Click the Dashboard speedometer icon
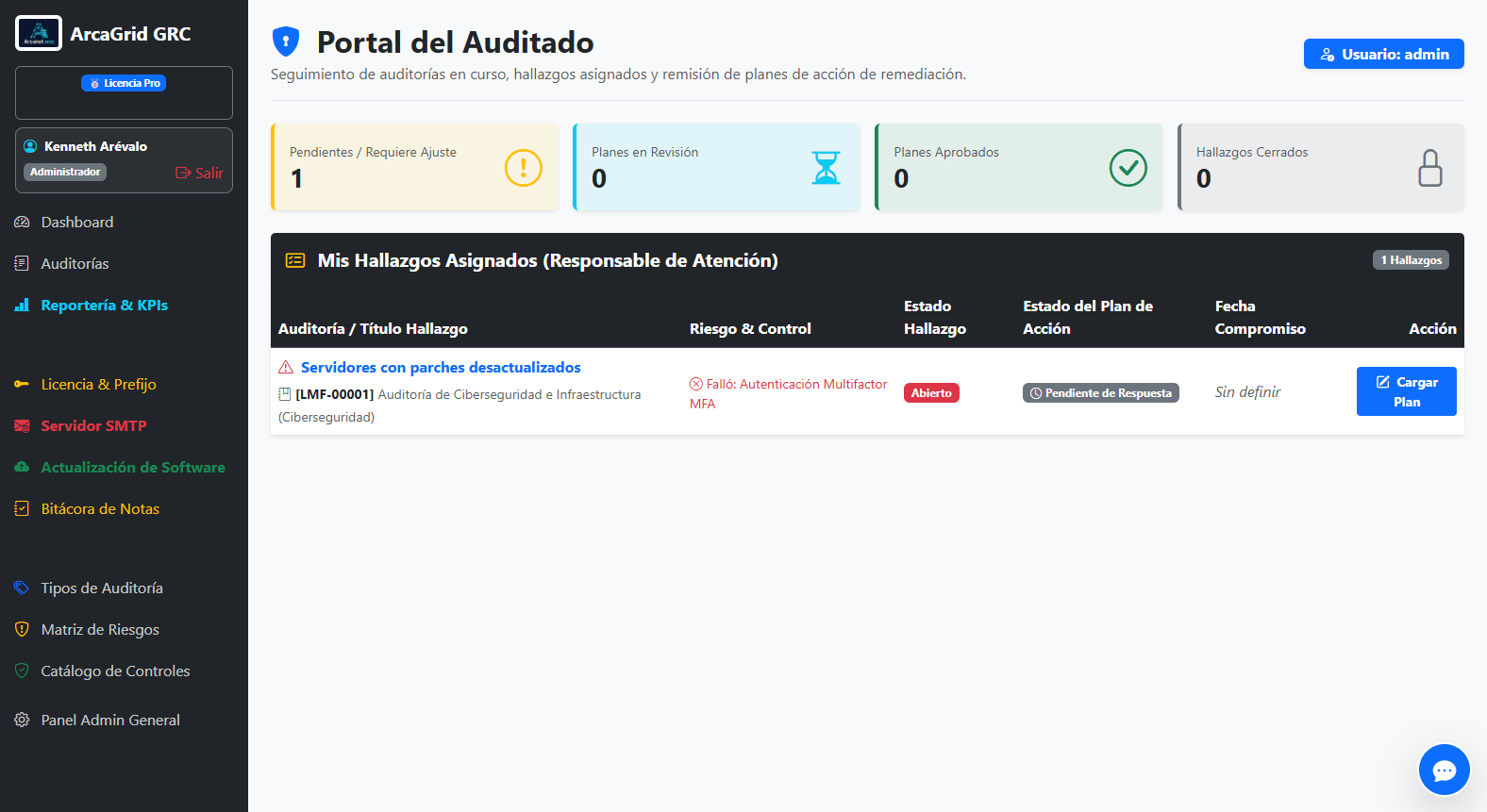Image resolution: width=1487 pixels, height=812 pixels. pyautogui.click(x=22, y=222)
